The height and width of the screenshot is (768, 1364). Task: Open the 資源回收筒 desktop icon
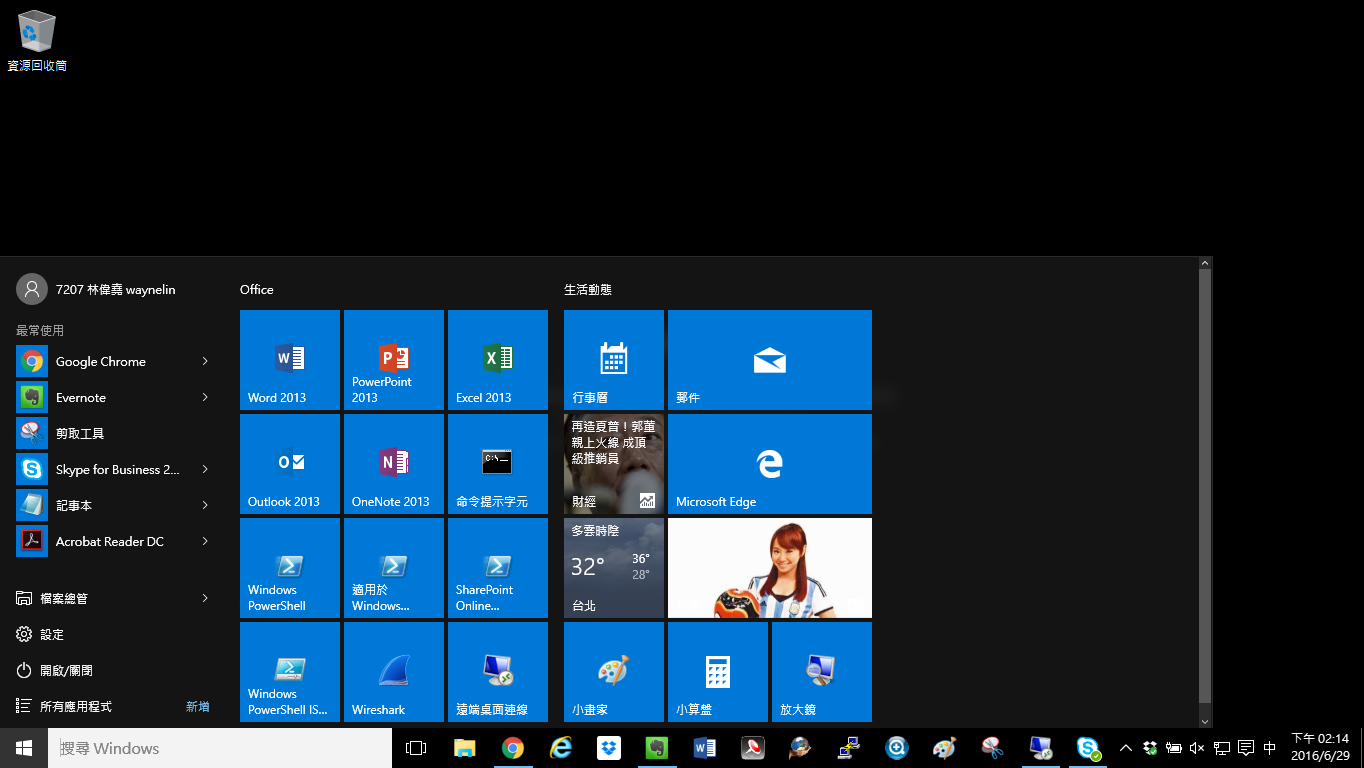tap(37, 41)
